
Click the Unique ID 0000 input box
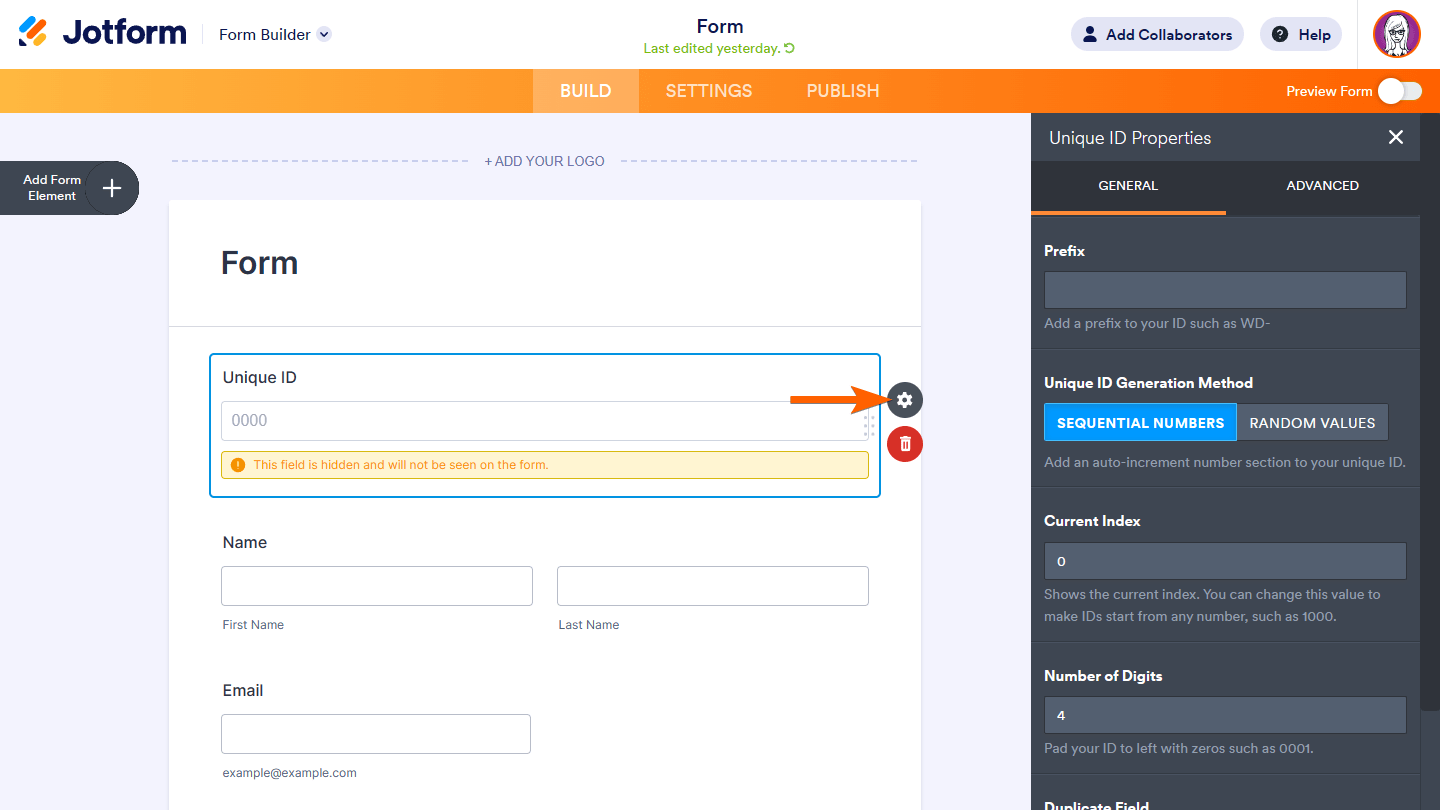pyautogui.click(x=545, y=421)
